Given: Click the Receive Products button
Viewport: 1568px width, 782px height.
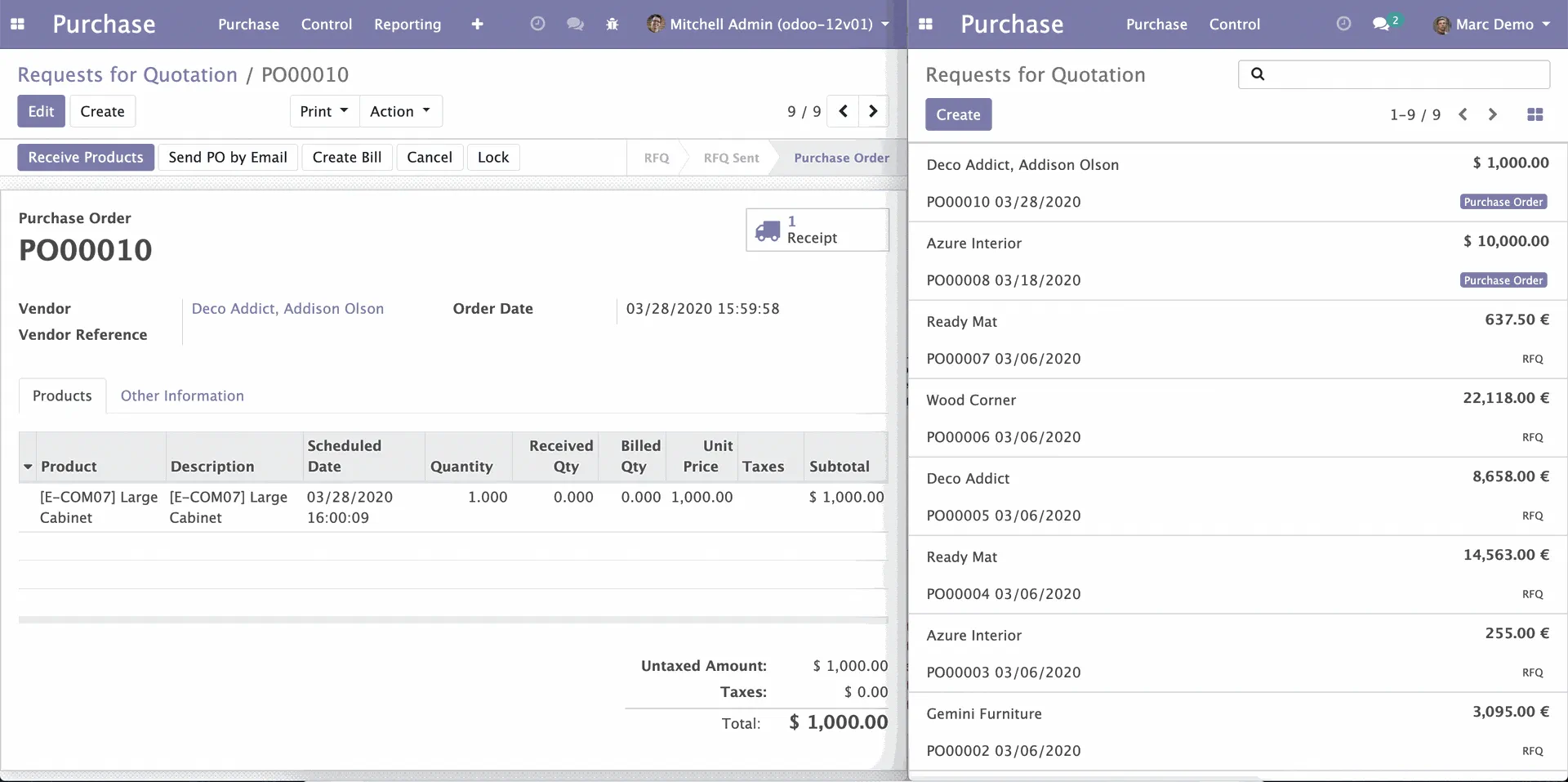Looking at the screenshot, I should point(86,157).
